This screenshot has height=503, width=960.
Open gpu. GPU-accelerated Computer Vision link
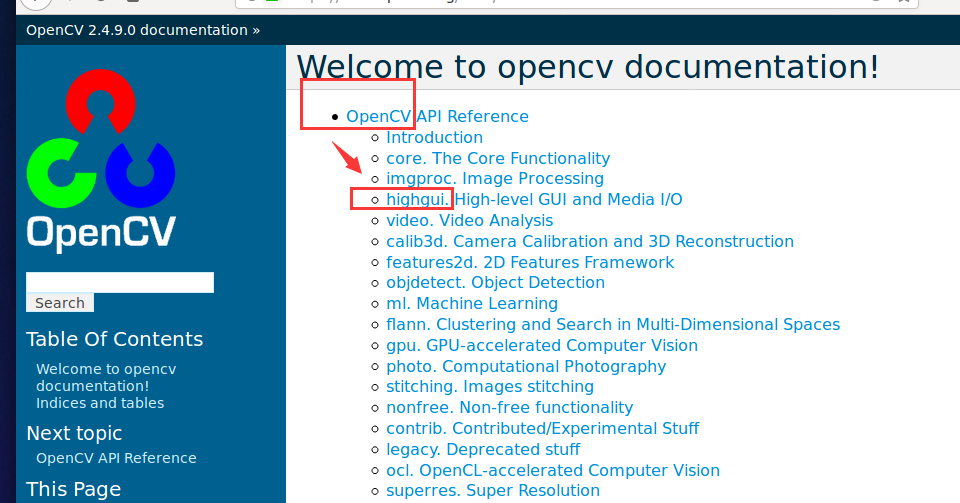click(542, 345)
